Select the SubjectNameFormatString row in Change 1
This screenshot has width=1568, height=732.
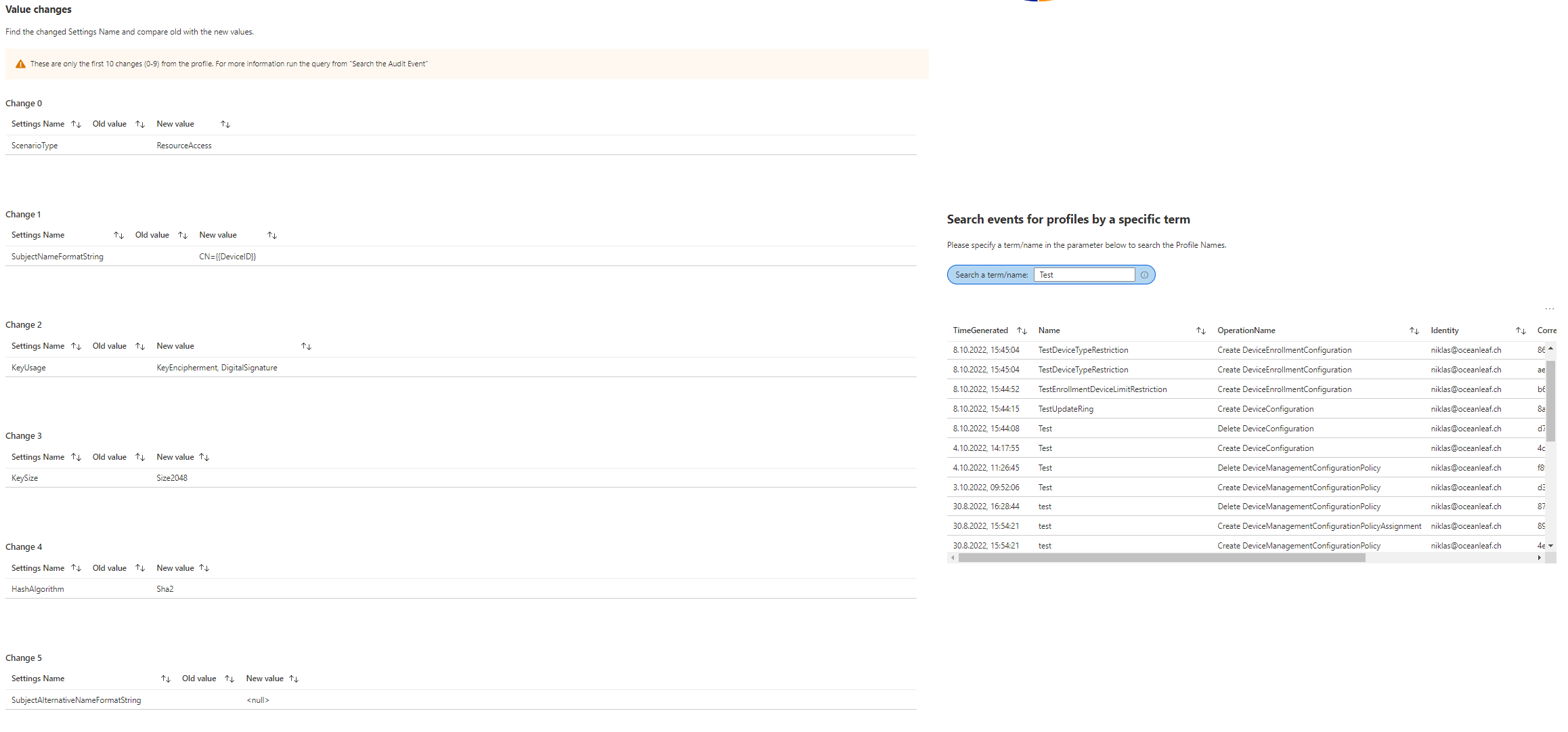coord(58,257)
